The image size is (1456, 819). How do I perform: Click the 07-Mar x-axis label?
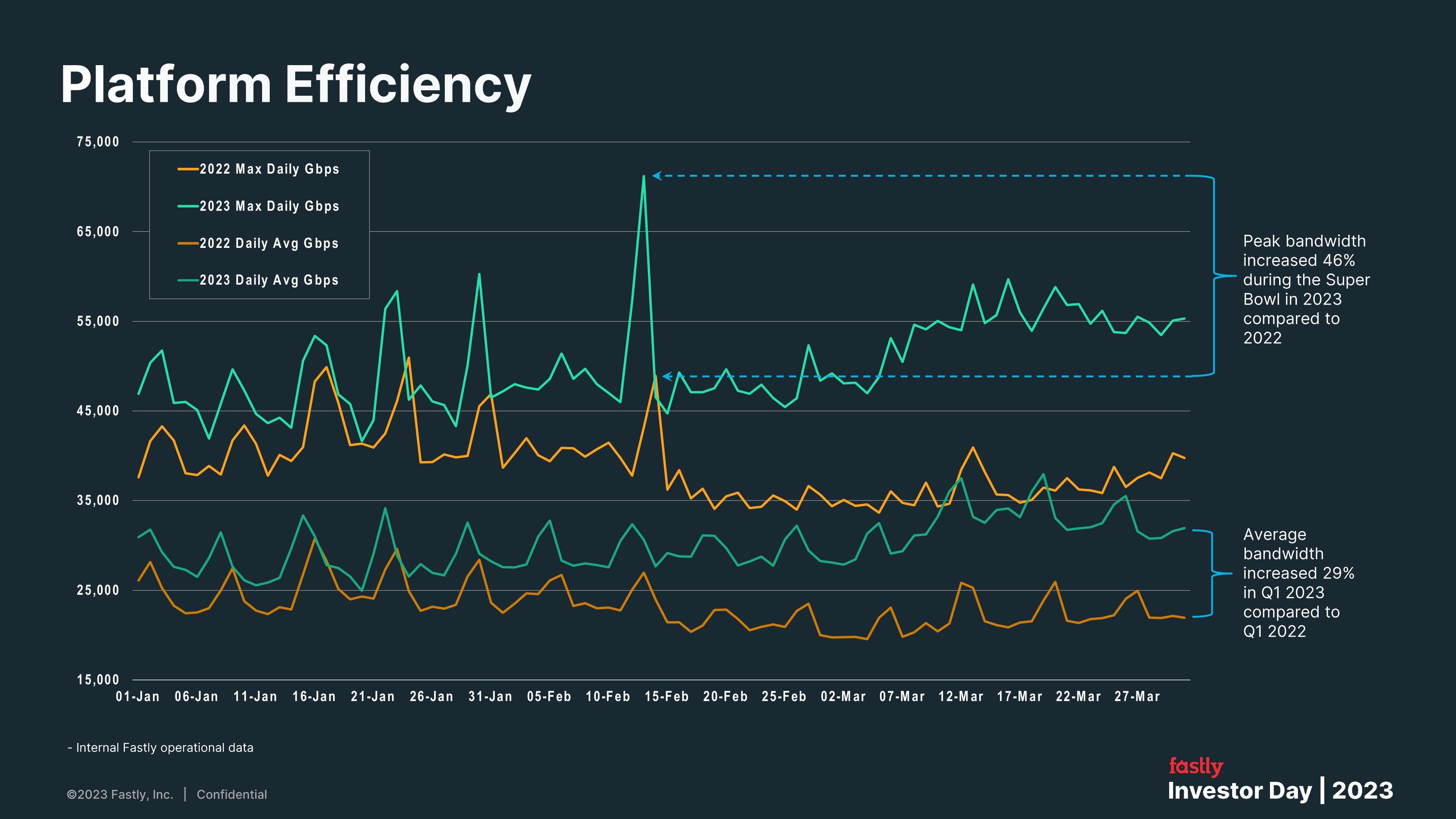[902, 696]
